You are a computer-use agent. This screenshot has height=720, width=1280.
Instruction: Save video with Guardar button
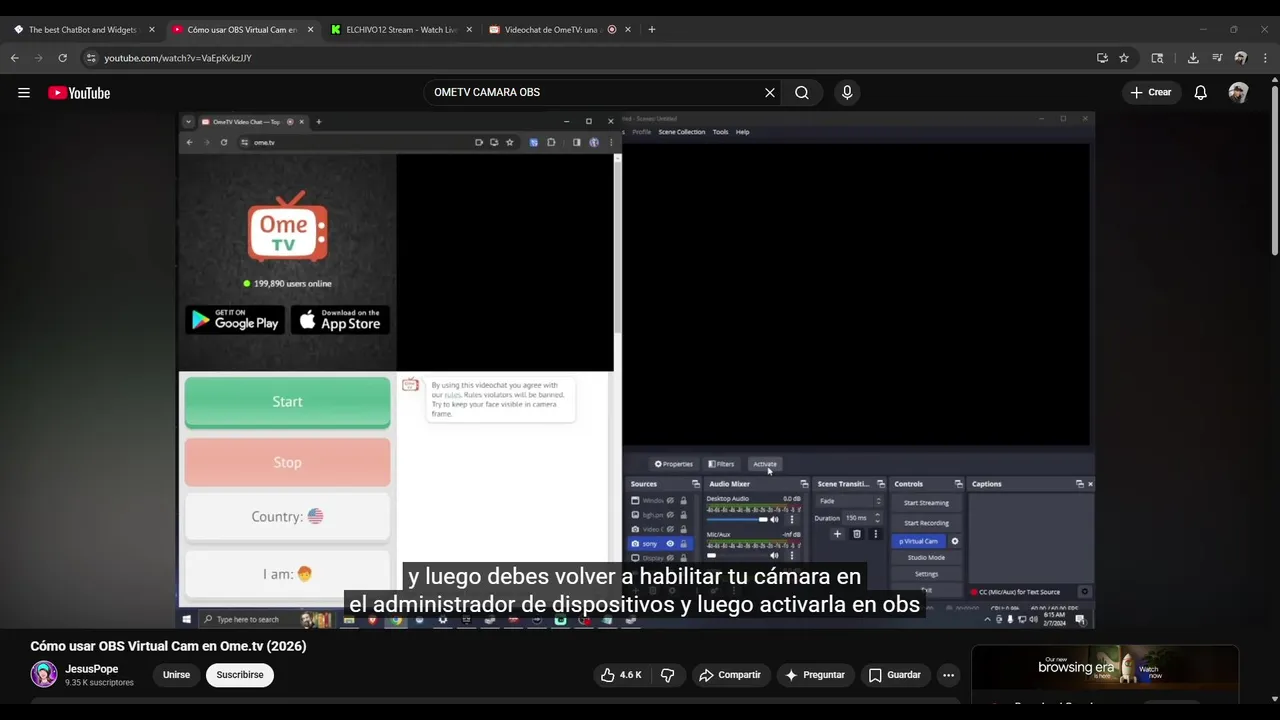click(x=894, y=675)
